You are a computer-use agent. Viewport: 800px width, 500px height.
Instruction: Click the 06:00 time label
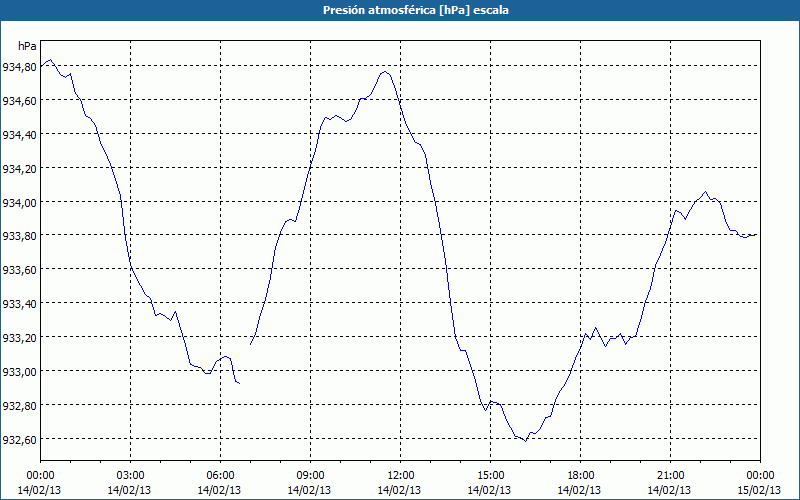tap(220, 476)
